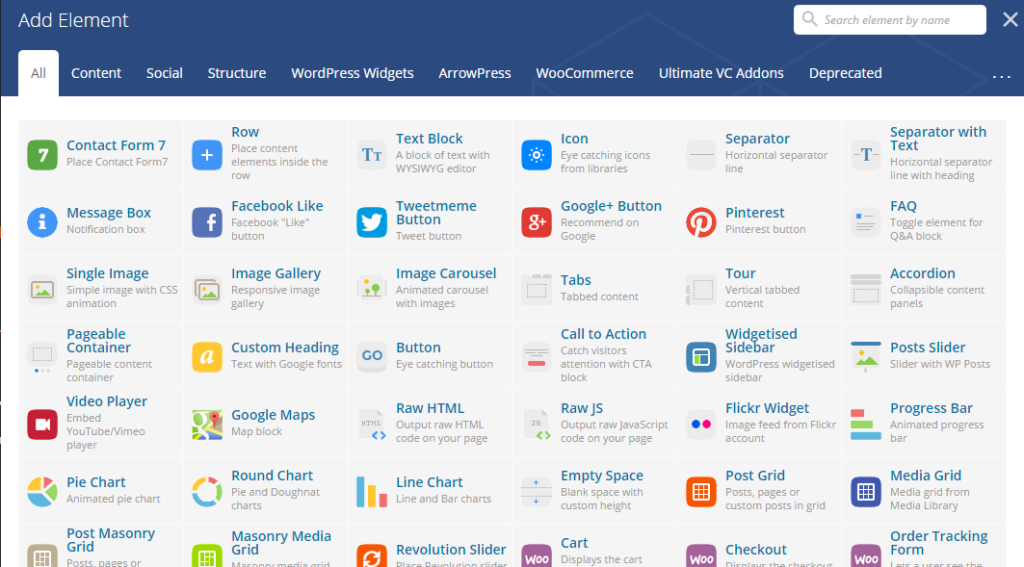Screen dimensions: 1024x567
Task: Select the Image Gallery icon
Action: (207, 289)
